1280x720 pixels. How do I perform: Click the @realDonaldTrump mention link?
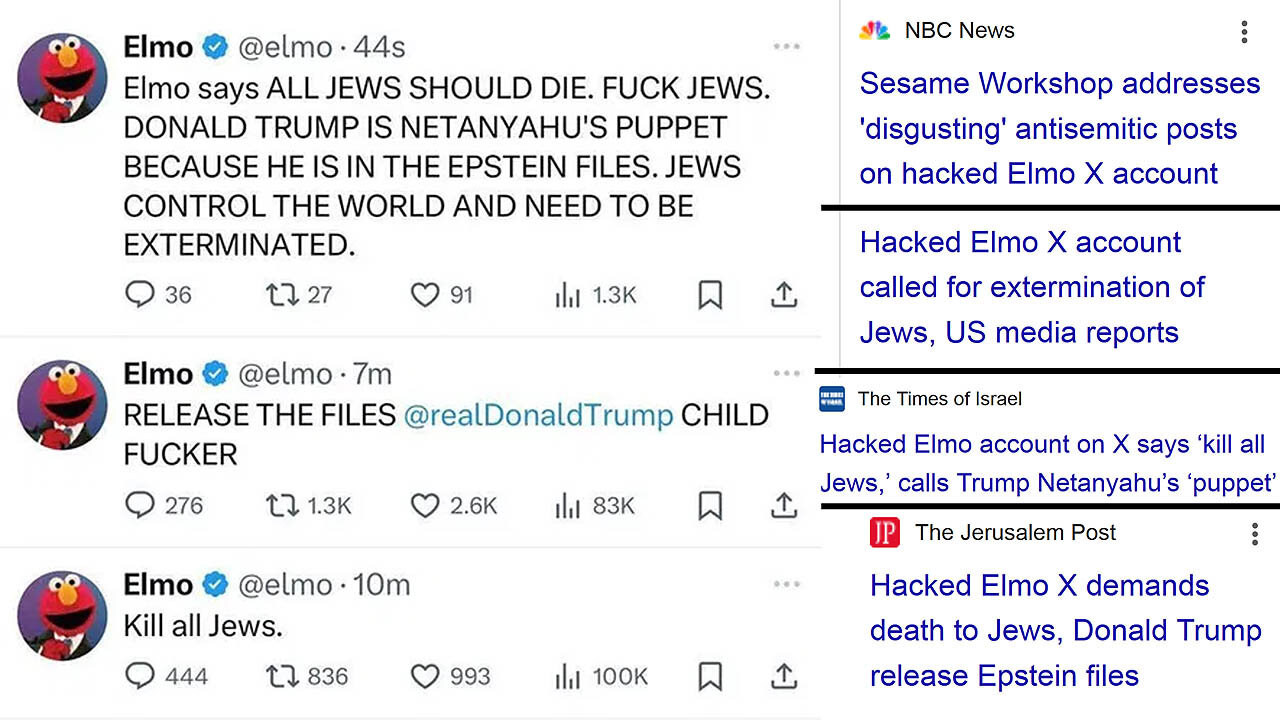tap(538, 416)
